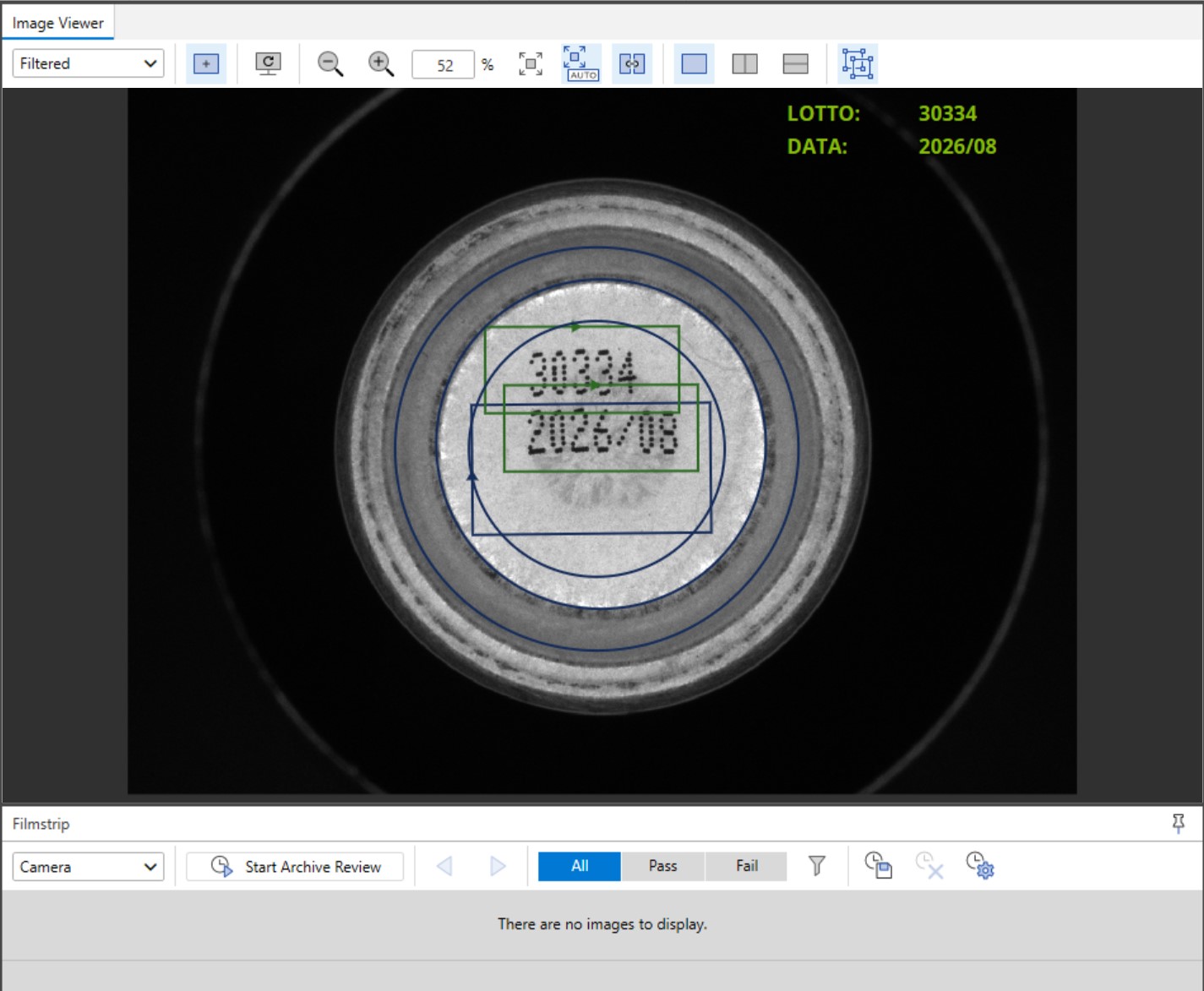Click the zoom in magnifier icon
The width and height of the screenshot is (1204, 991).
coord(381,64)
